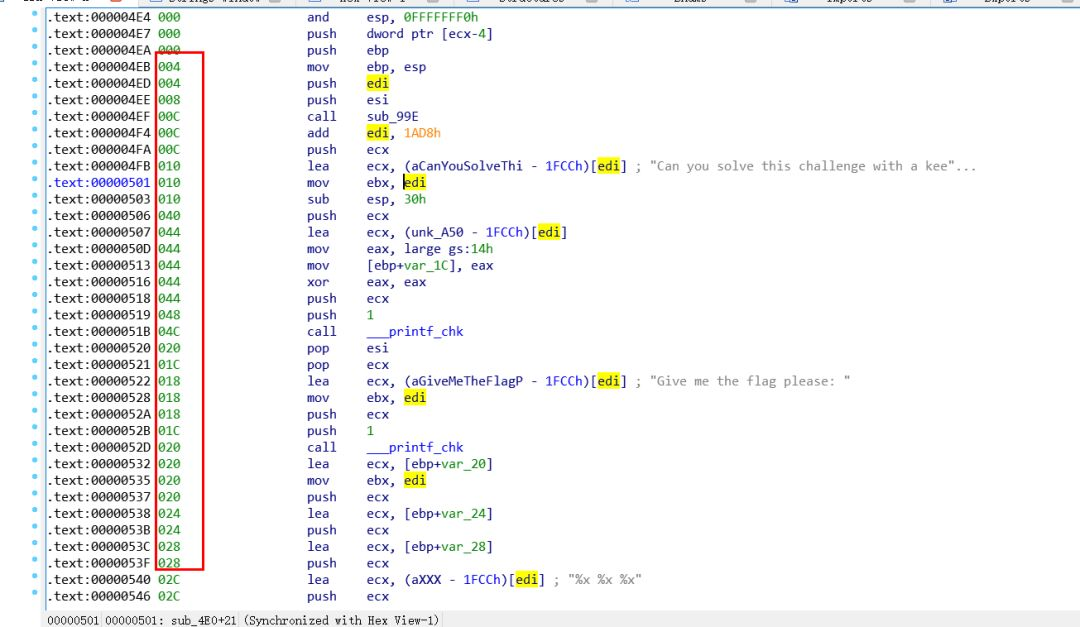Click the constant 1AD8h
This screenshot has width=1080, height=627.
(x=422, y=133)
